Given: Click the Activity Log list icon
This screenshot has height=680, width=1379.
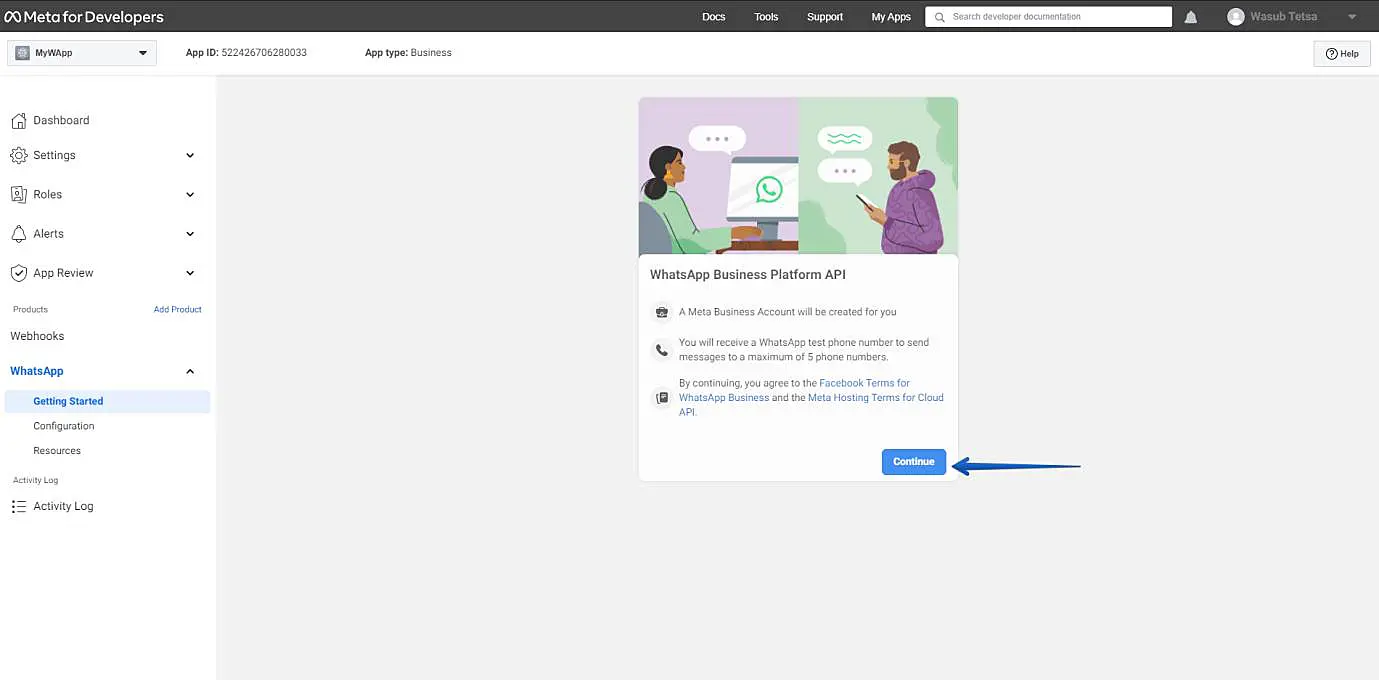Looking at the screenshot, I should [x=18, y=507].
